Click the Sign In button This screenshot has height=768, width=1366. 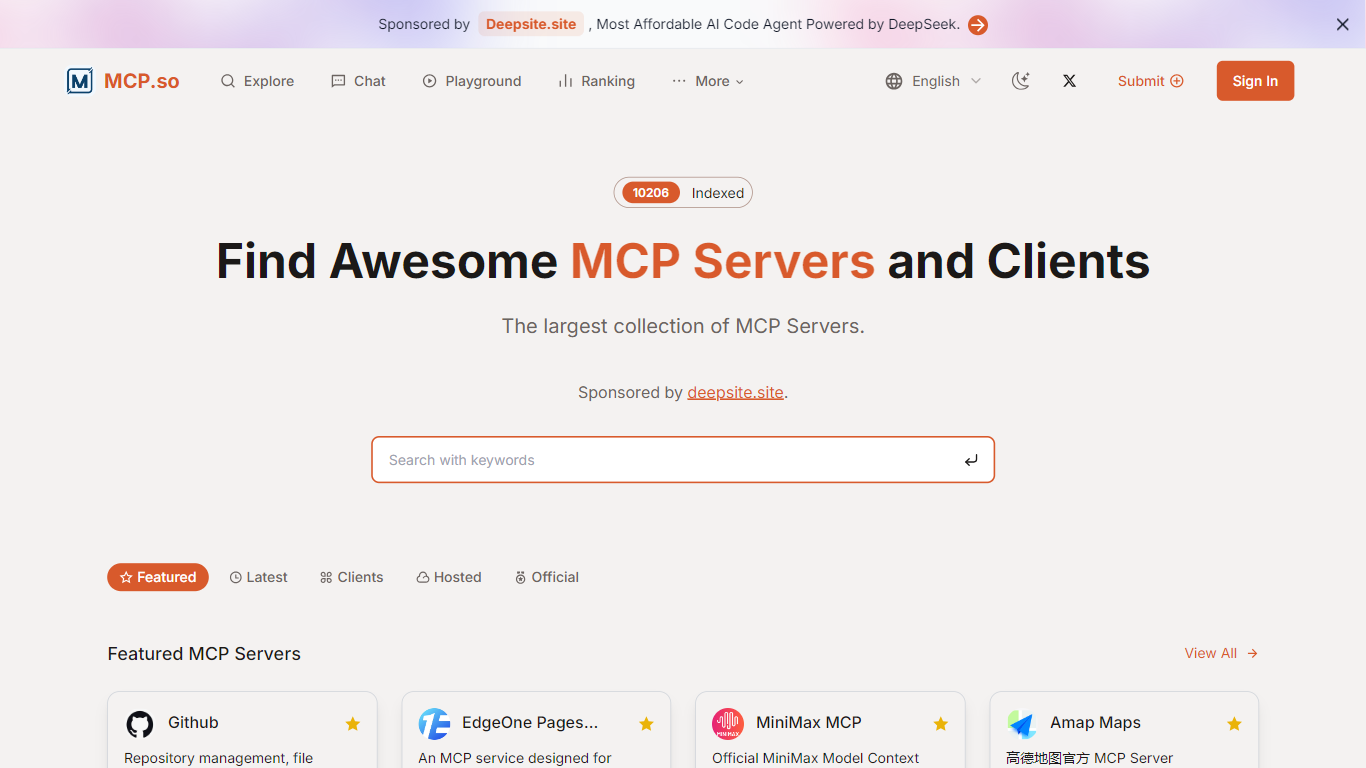1255,81
